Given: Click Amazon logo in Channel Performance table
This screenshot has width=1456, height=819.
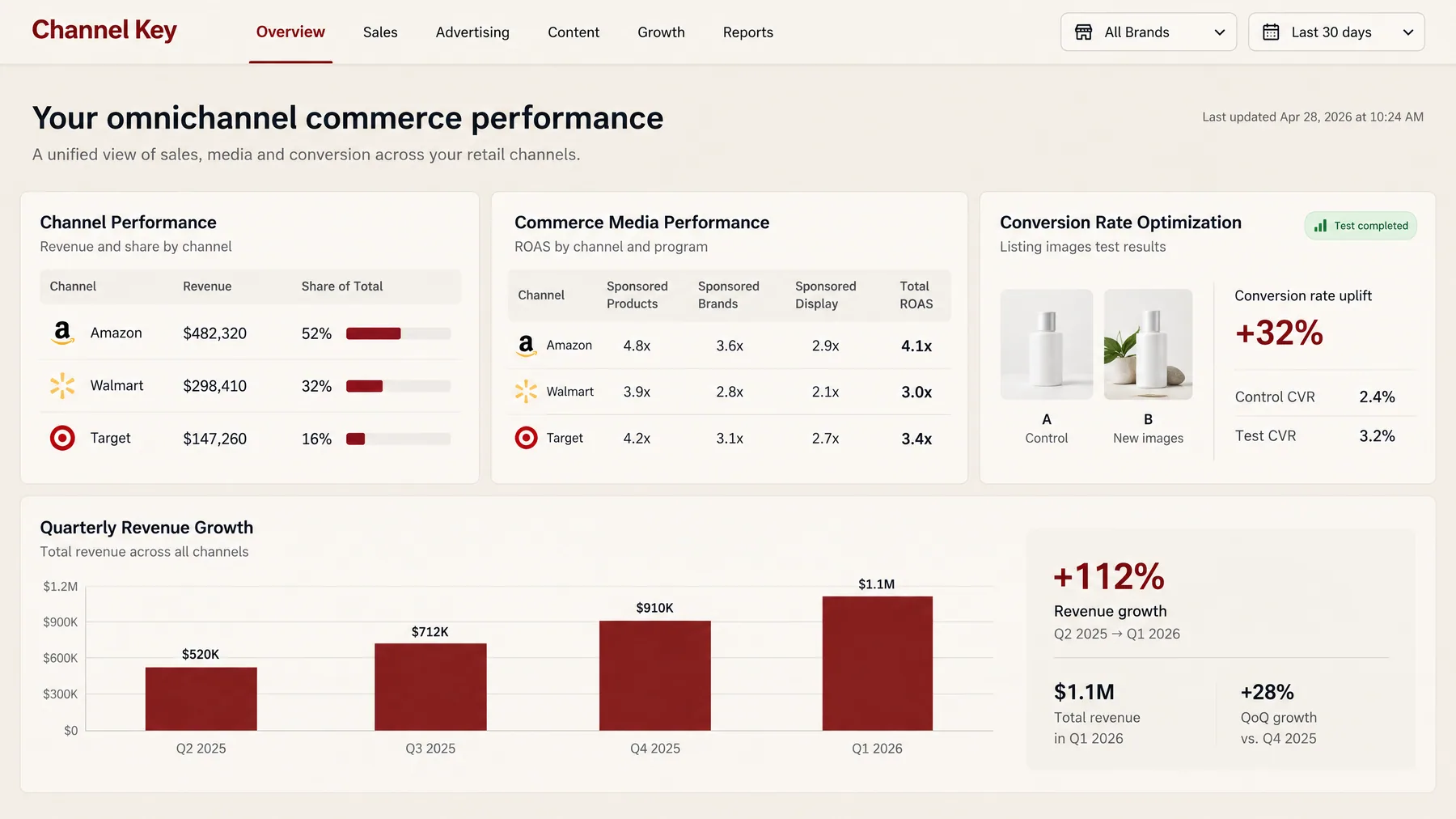Looking at the screenshot, I should (62, 333).
